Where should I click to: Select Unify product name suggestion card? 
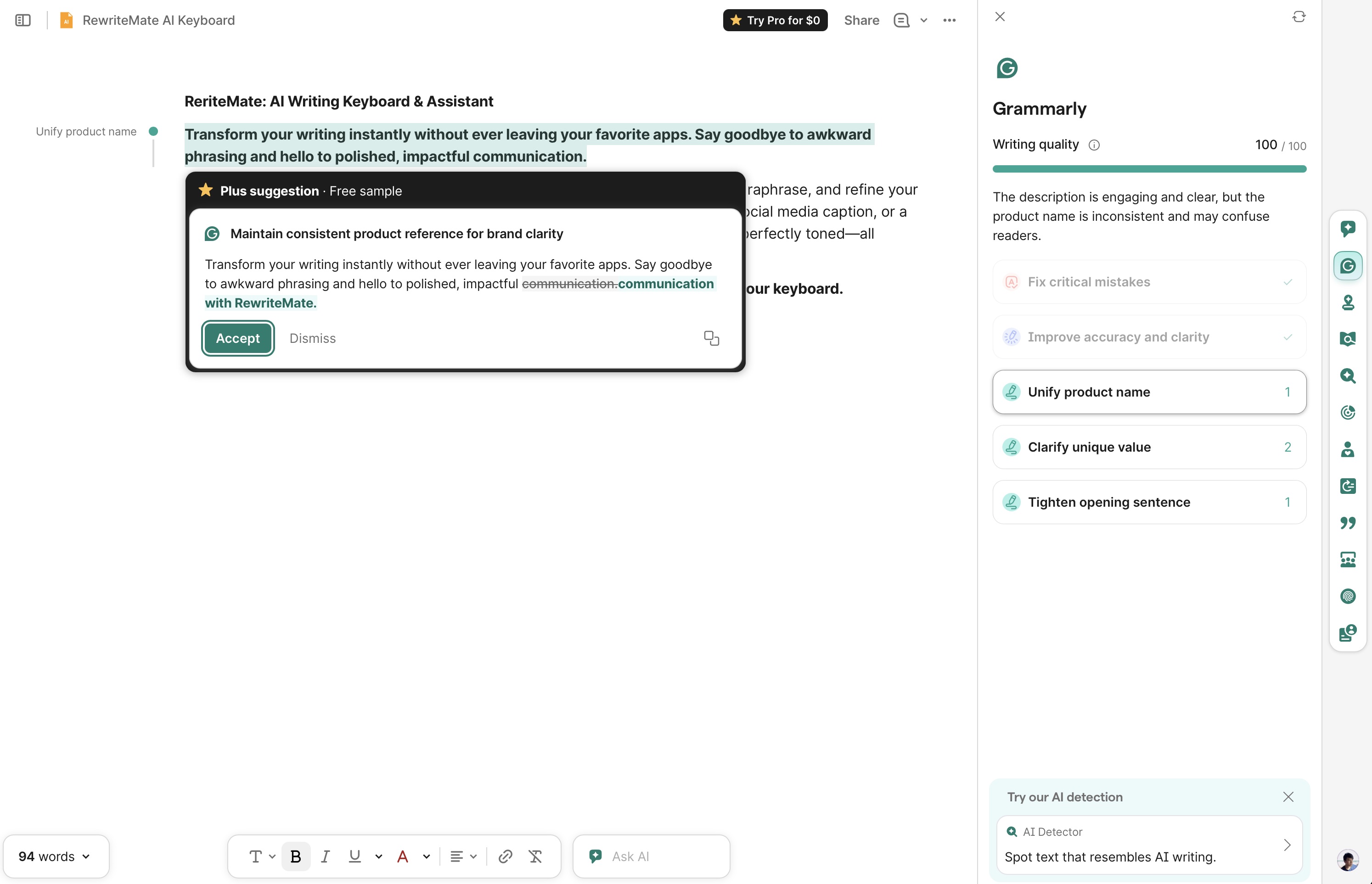(1149, 392)
